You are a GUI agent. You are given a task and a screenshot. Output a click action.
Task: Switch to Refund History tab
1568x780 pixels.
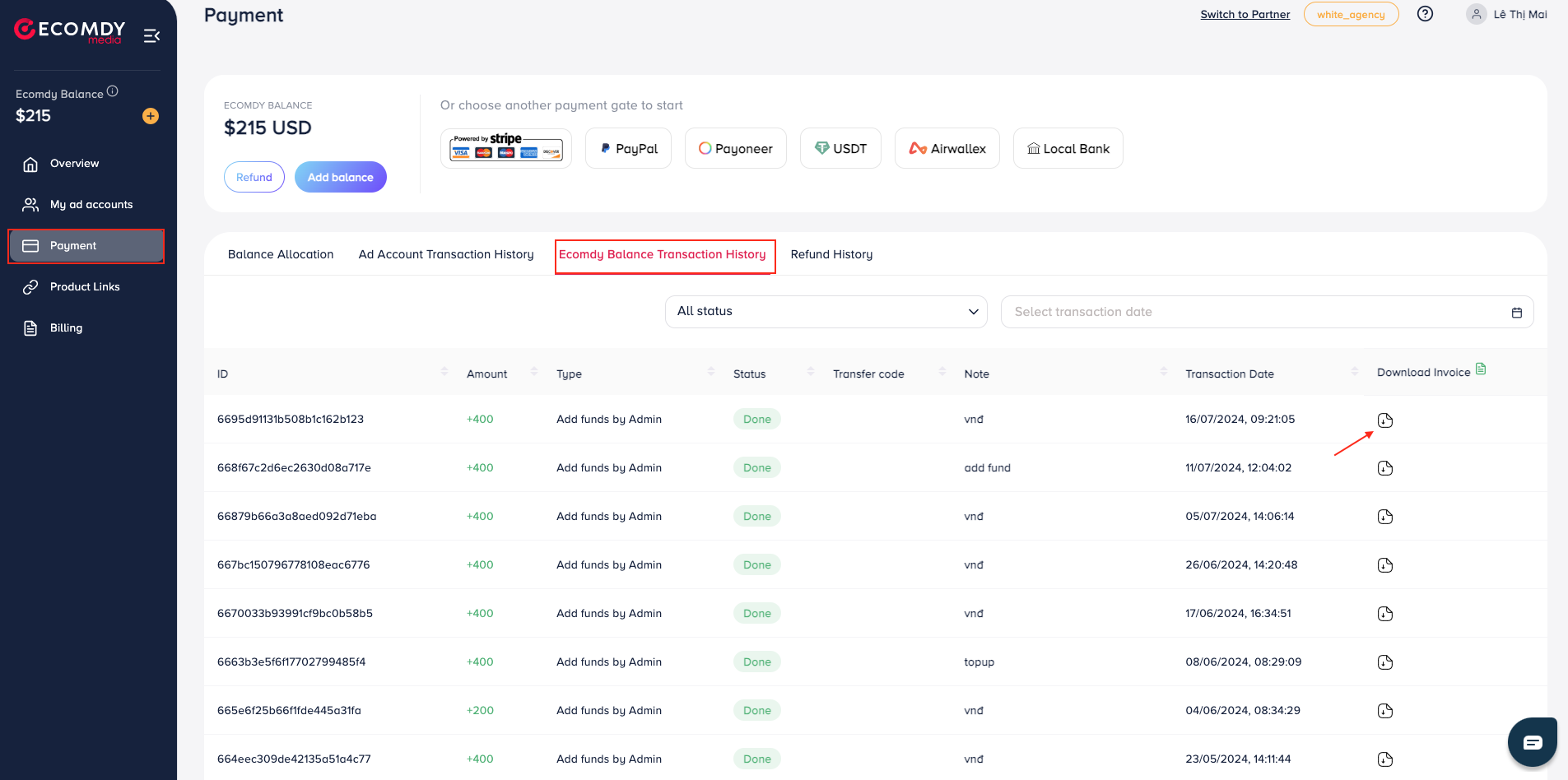pos(832,254)
